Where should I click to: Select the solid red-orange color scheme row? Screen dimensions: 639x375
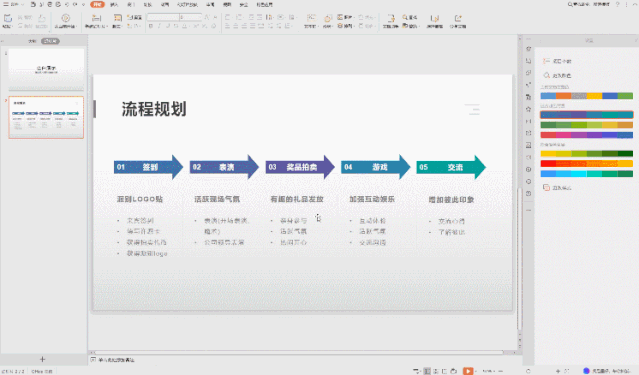coord(586,163)
